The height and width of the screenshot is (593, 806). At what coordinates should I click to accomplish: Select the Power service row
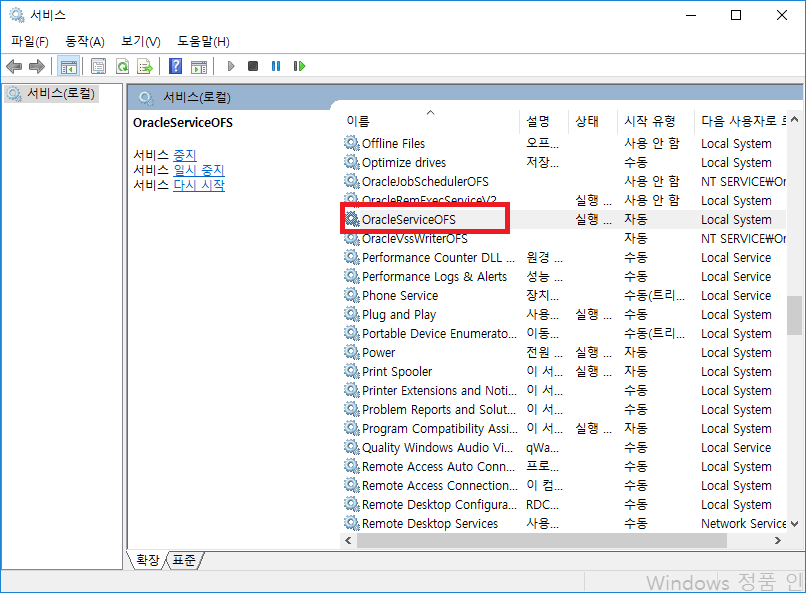click(564, 353)
